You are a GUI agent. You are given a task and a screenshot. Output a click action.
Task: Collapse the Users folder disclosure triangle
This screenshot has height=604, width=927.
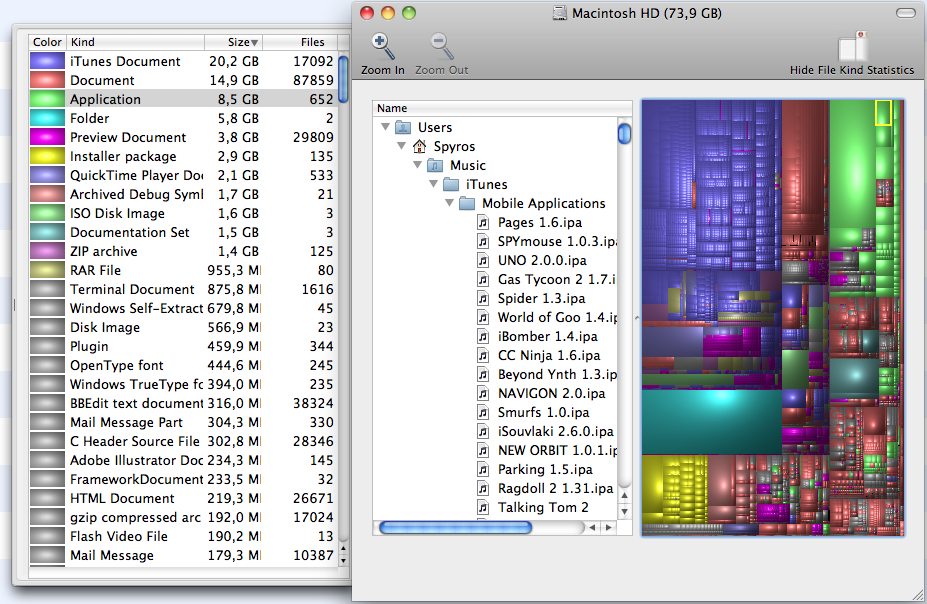click(x=385, y=127)
